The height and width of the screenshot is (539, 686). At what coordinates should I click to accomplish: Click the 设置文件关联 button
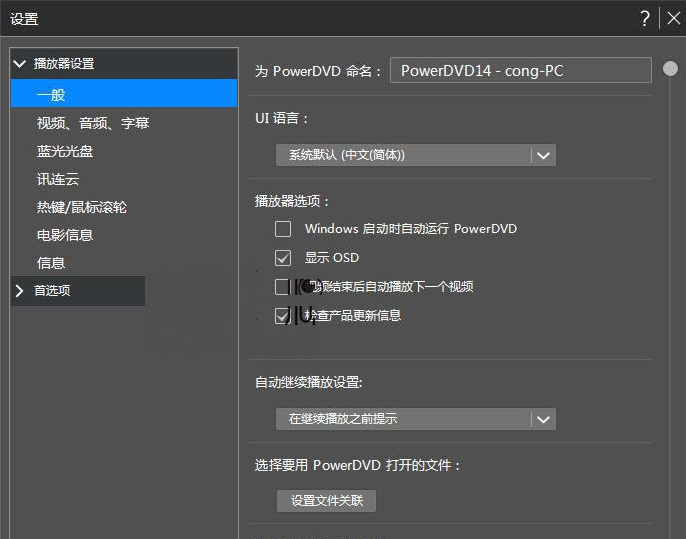pos(326,500)
